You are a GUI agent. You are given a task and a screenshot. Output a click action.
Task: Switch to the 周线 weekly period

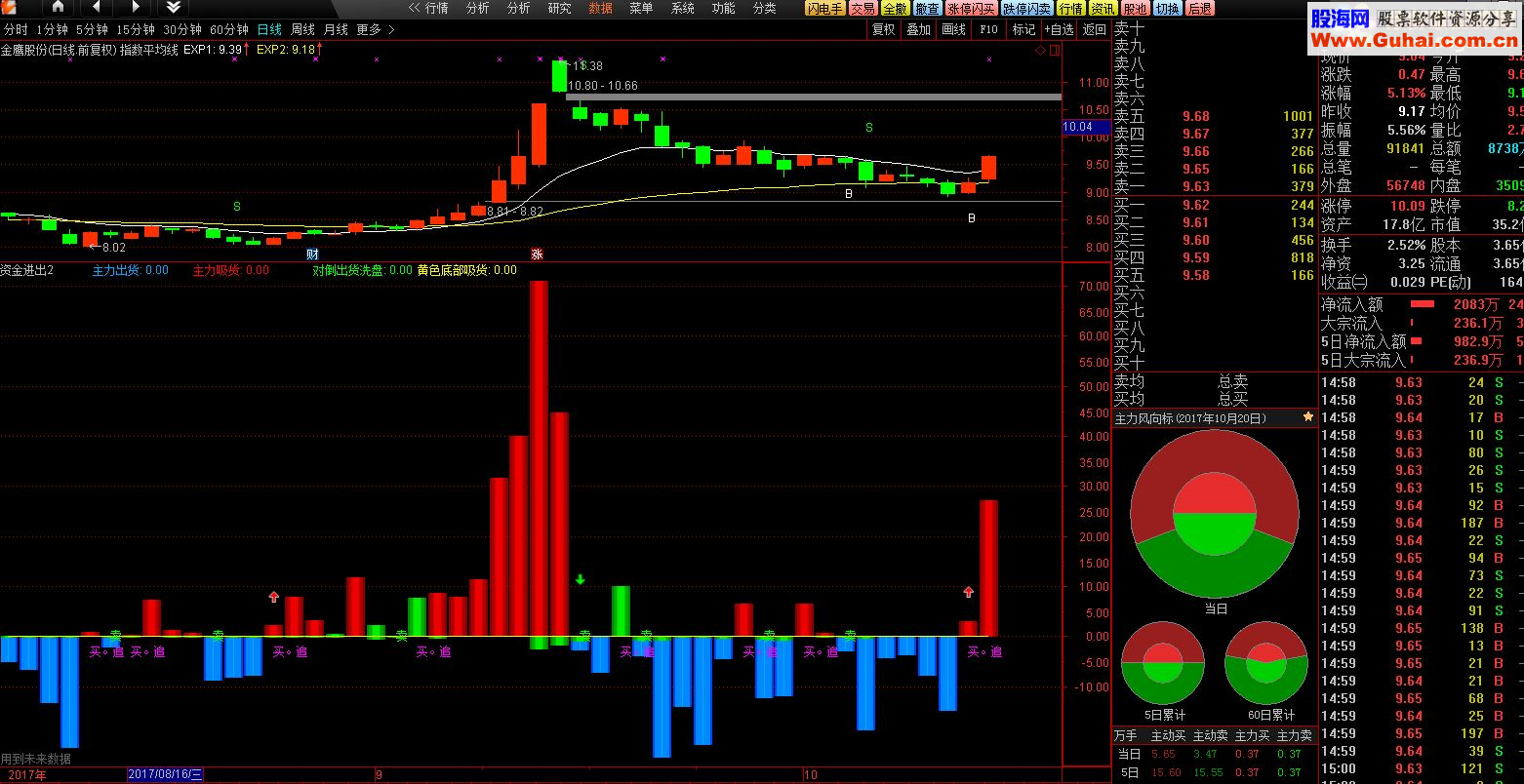click(302, 30)
